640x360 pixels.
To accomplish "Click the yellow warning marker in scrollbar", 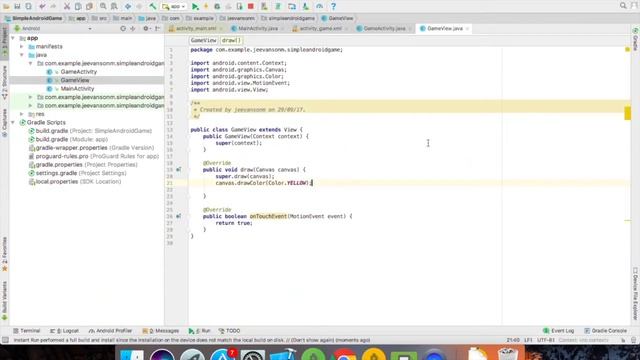I will pos(627,113).
